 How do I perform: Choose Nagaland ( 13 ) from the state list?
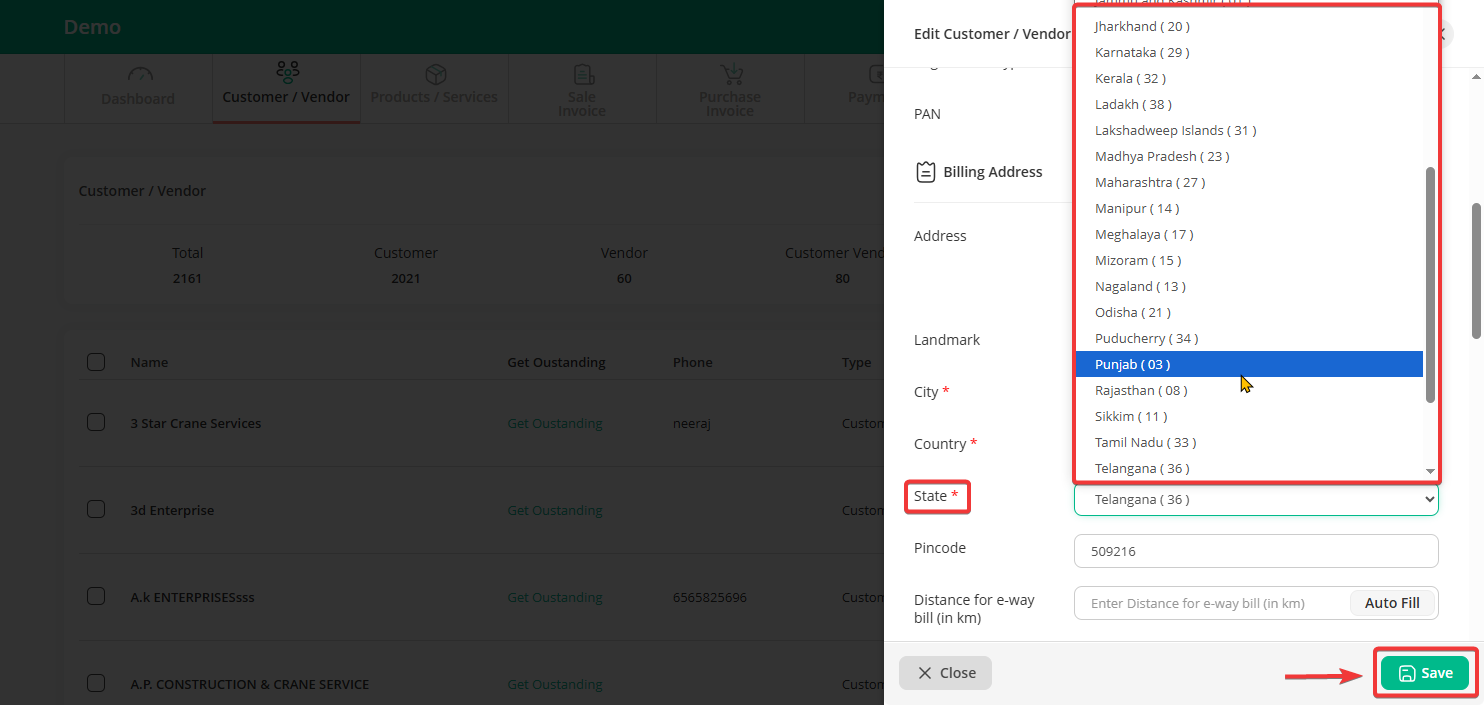(x=1249, y=286)
